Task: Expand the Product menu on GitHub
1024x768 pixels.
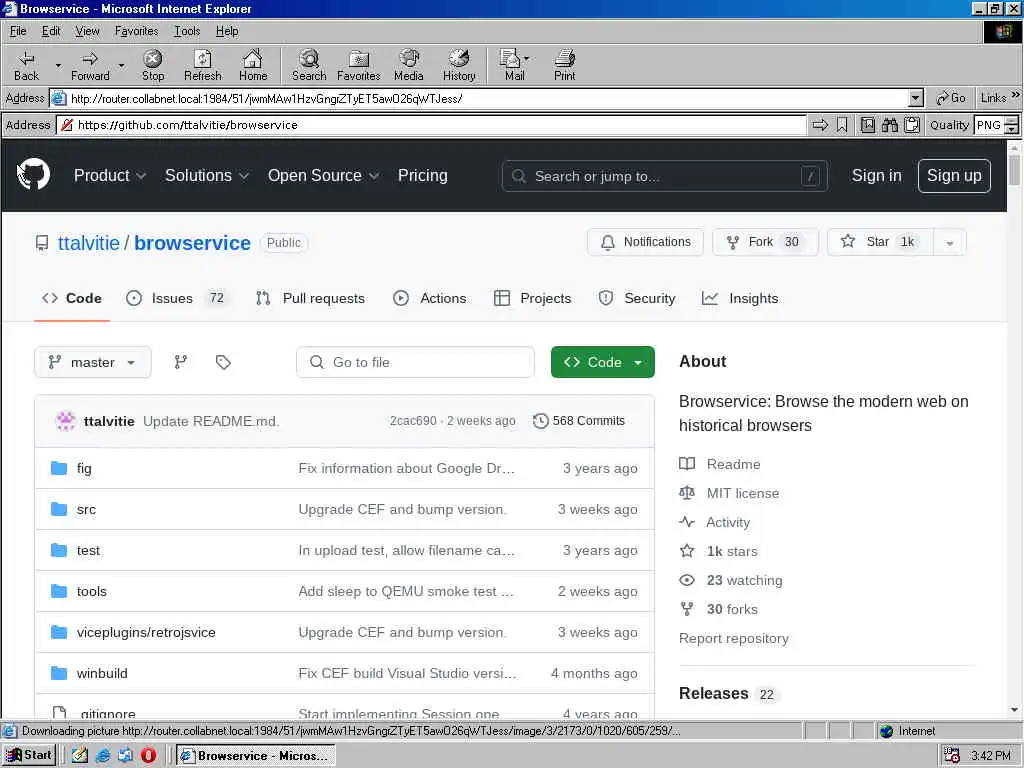Action: [x=110, y=175]
